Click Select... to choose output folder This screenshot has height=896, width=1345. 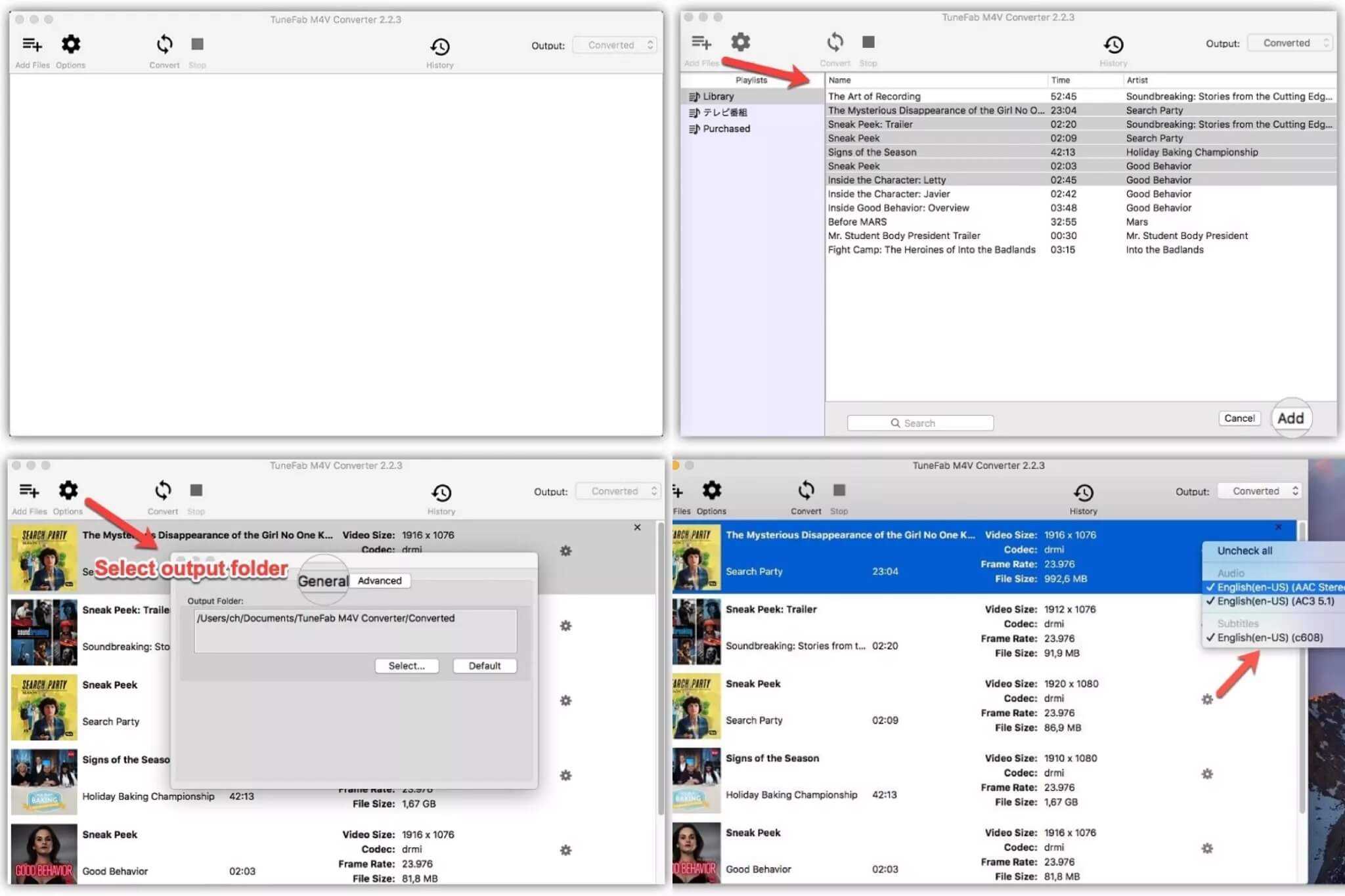point(407,666)
